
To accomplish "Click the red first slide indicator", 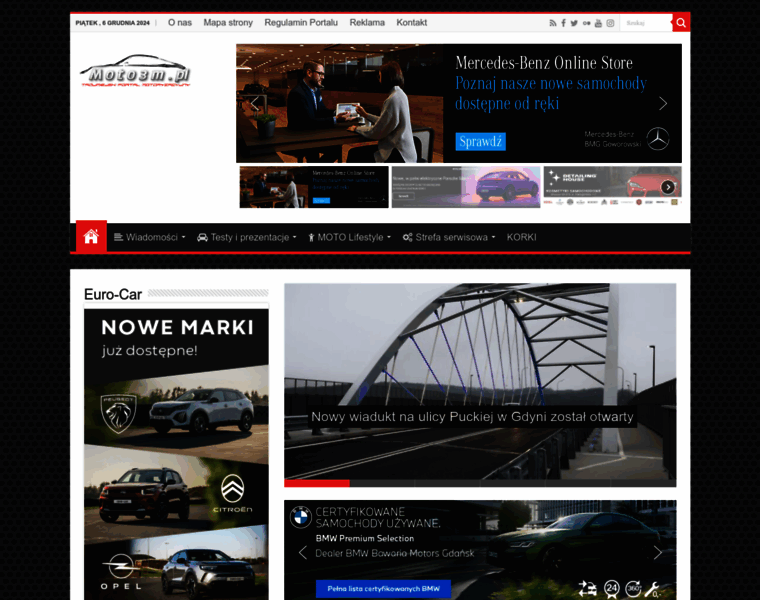I will [317, 483].
